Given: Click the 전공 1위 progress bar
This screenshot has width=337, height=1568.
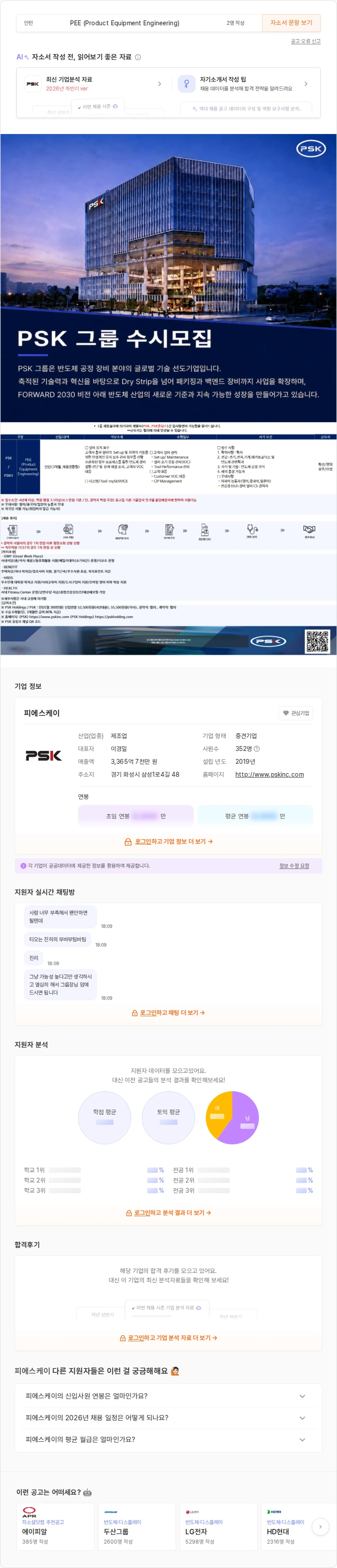Looking at the screenshot, I should pyautogui.click(x=213, y=1170).
